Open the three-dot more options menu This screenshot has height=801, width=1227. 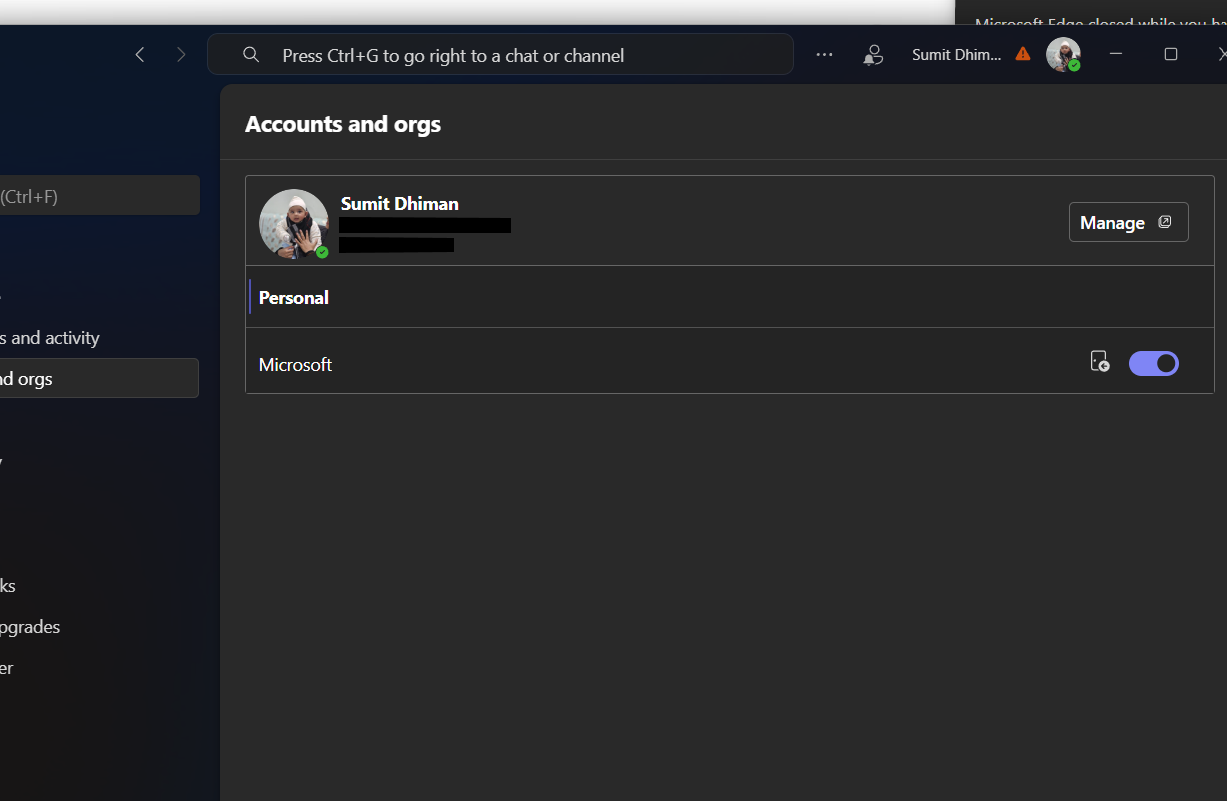[x=824, y=55]
